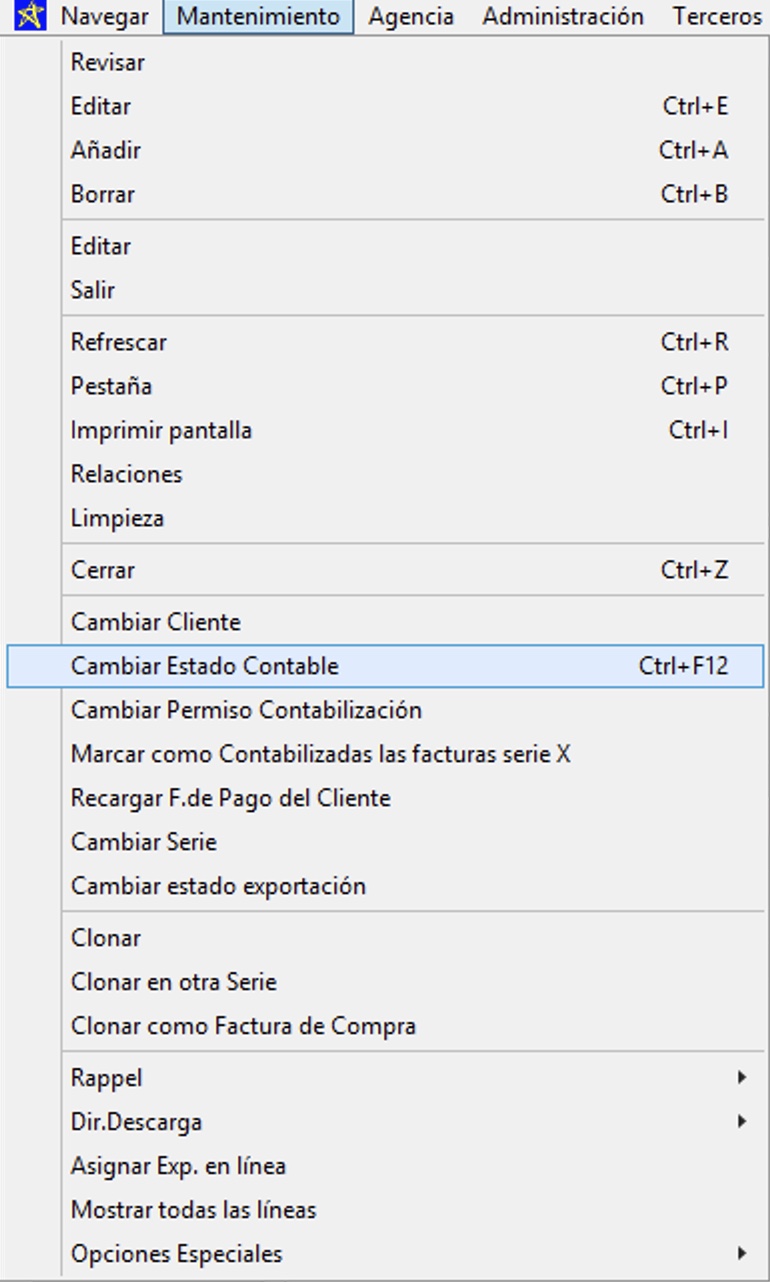Click Salir in the menu
This screenshot has height=1282, width=770.
[92, 290]
